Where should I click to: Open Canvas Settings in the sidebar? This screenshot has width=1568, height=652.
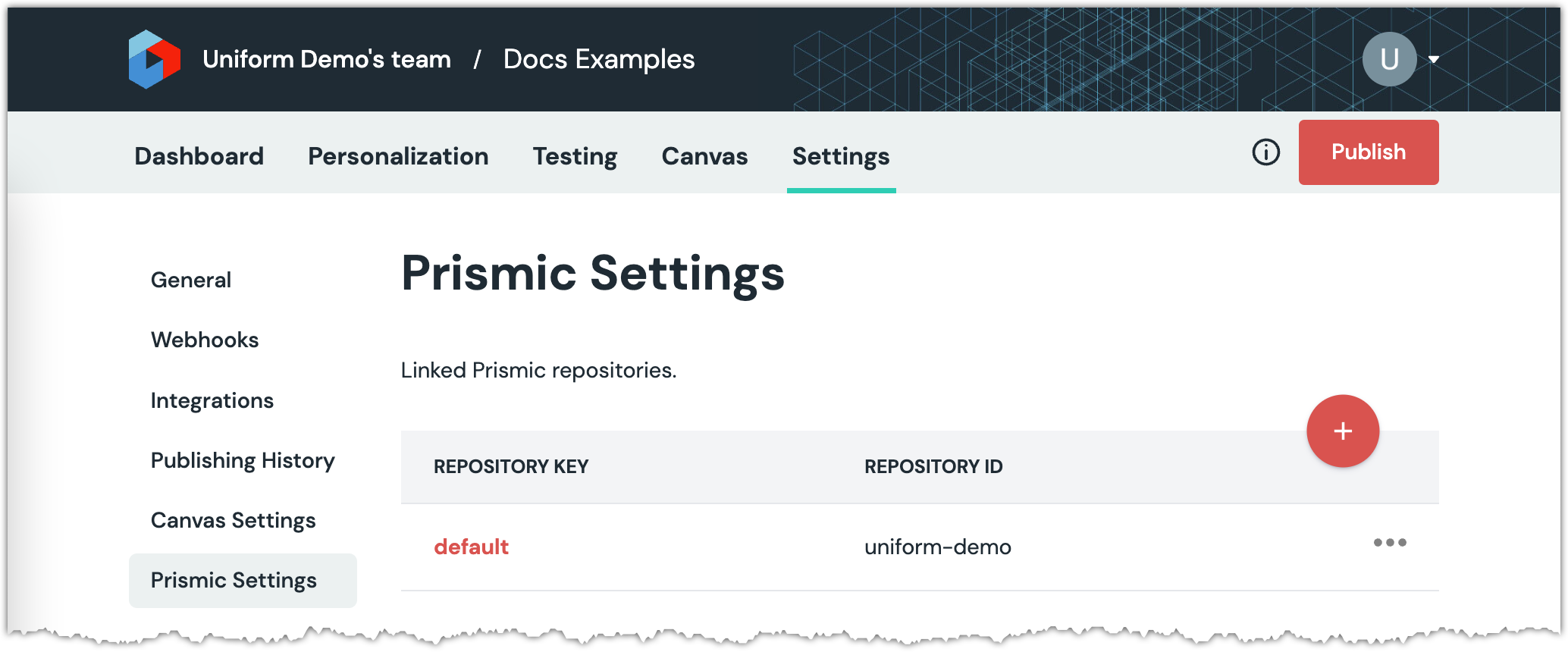[234, 520]
